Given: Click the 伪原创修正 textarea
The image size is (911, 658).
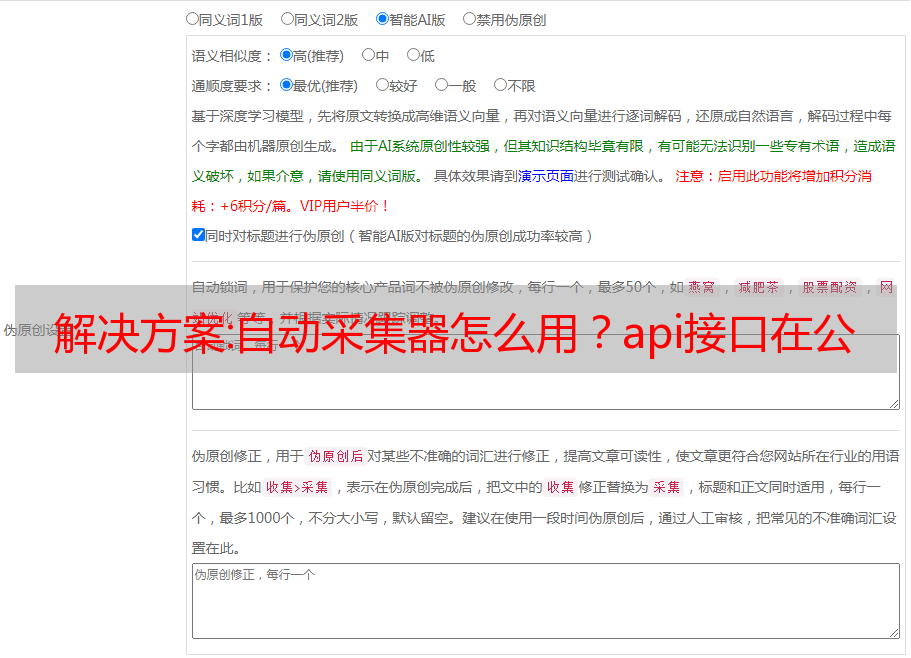Looking at the screenshot, I should [546, 601].
